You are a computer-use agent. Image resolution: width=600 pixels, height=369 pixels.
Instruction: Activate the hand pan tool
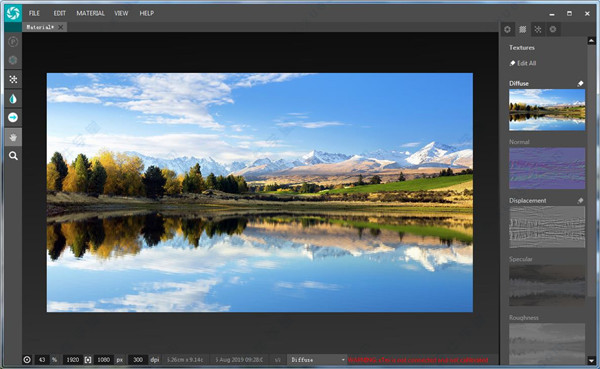click(x=13, y=137)
